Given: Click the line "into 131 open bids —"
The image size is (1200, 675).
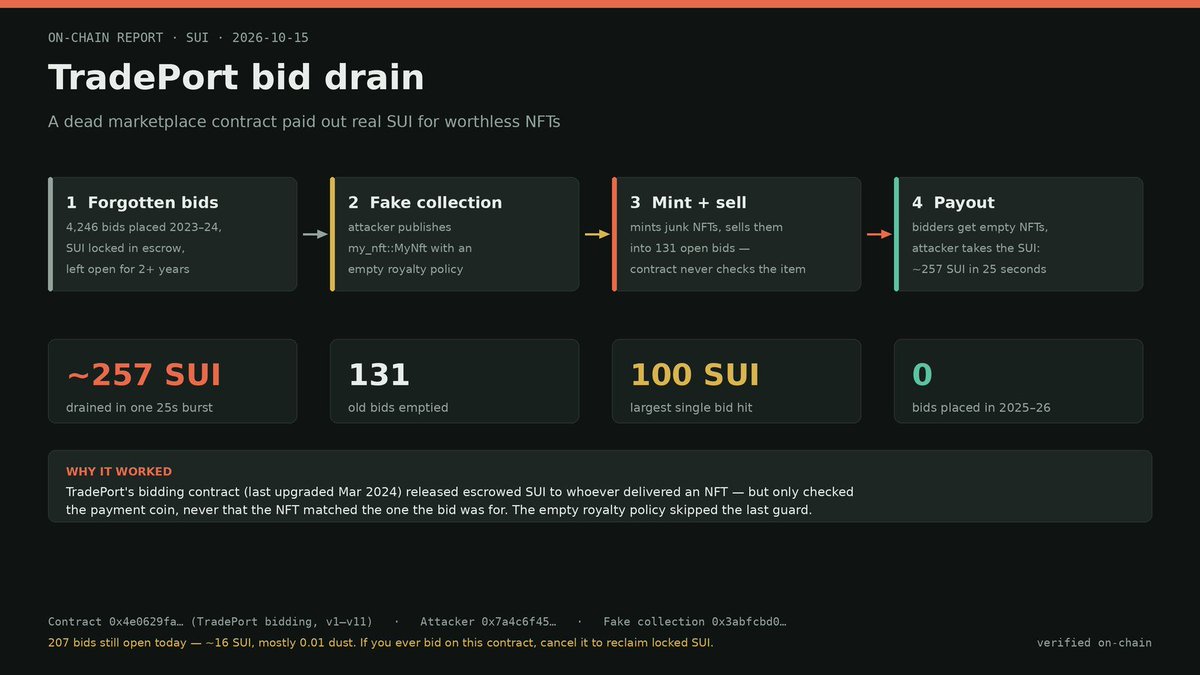Looking at the screenshot, I should coord(690,248).
